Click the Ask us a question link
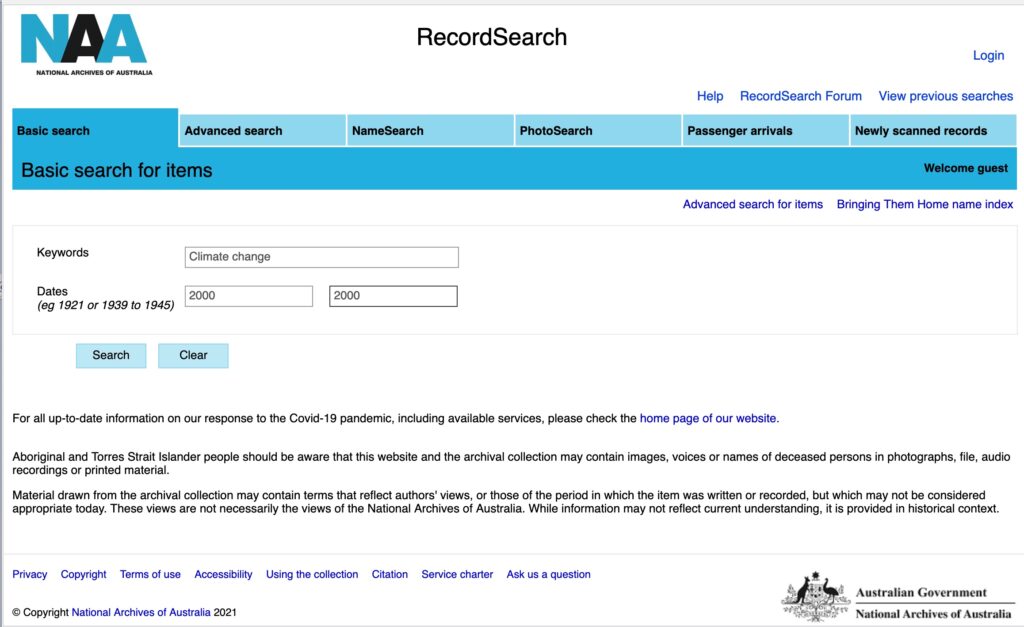The image size is (1024, 627). (x=548, y=574)
